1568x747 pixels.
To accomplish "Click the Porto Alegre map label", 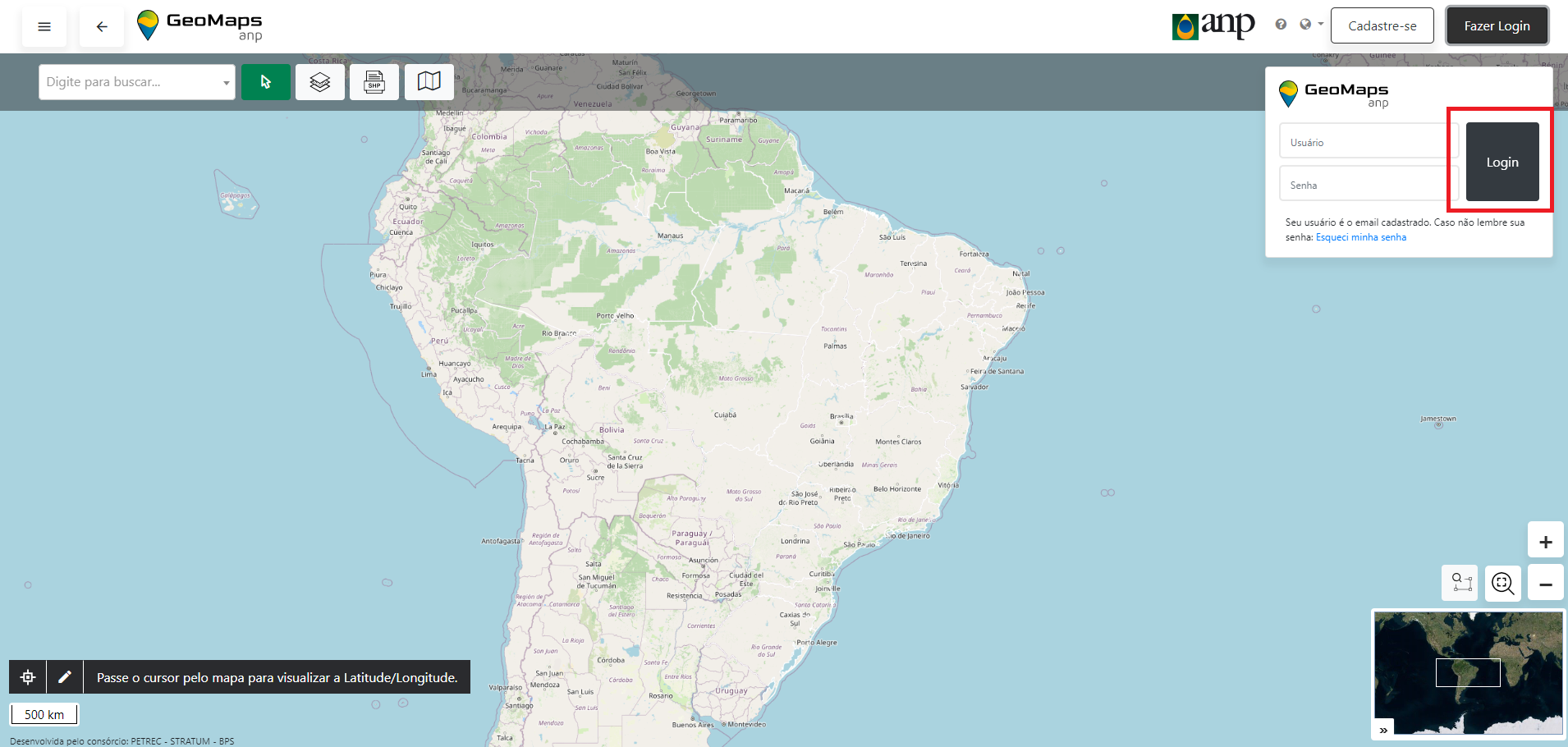I will [x=817, y=643].
